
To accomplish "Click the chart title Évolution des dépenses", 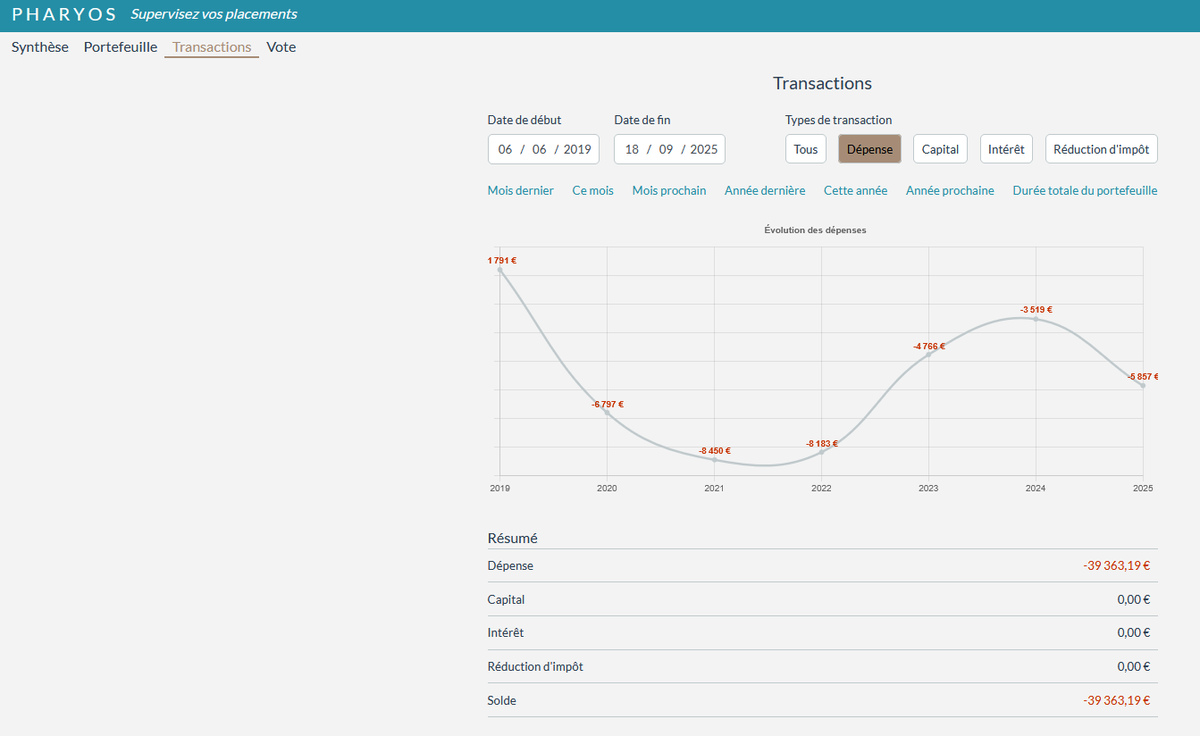I will pyautogui.click(x=815, y=230).
